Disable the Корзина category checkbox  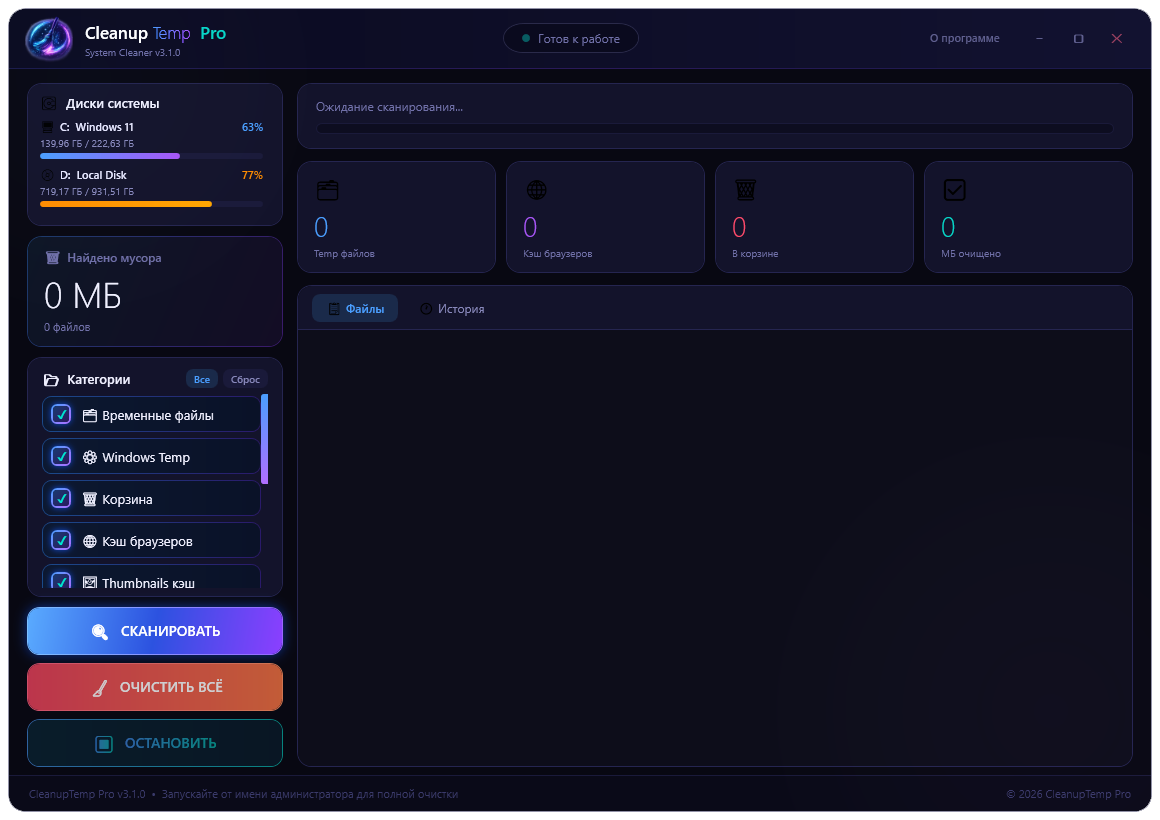[x=61, y=499]
